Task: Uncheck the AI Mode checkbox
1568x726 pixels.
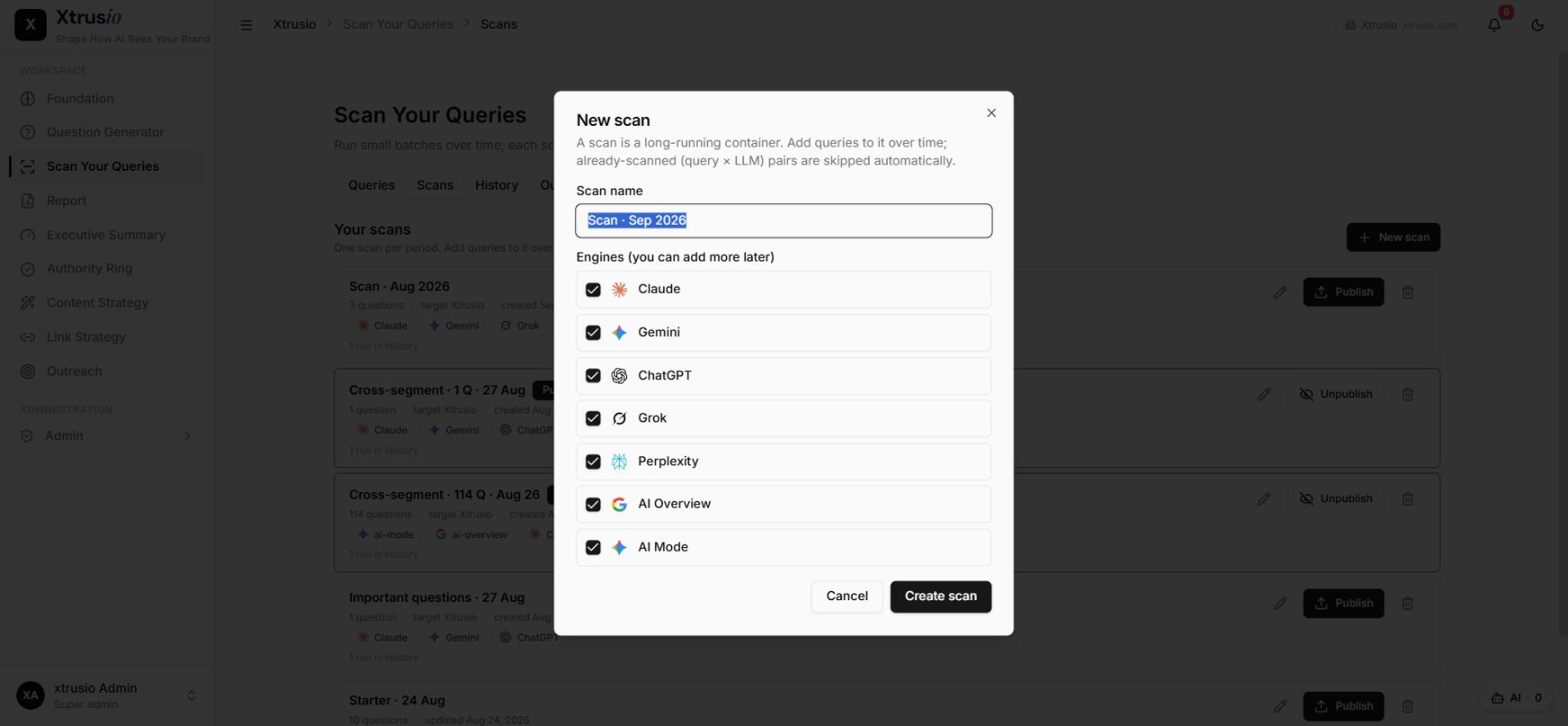Action: (593, 547)
